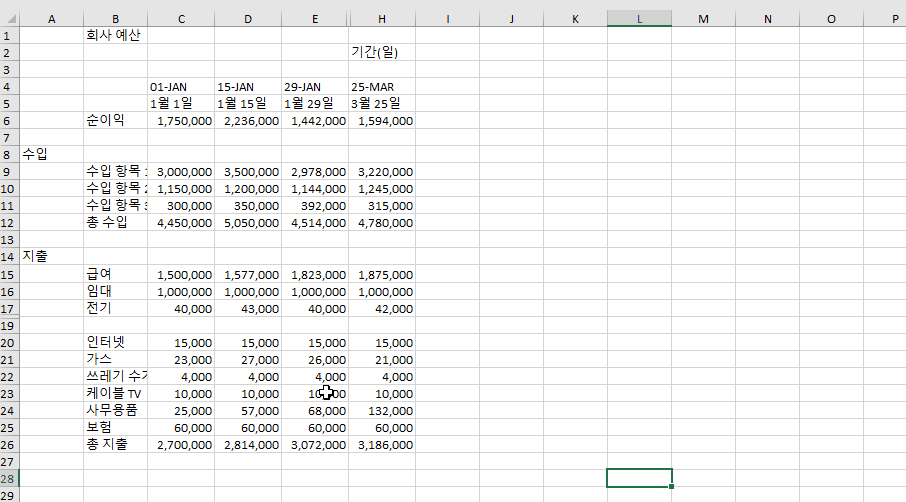Viewport: 906px width, 502px height.
Task: Select column C header
Action: (181, 19)
